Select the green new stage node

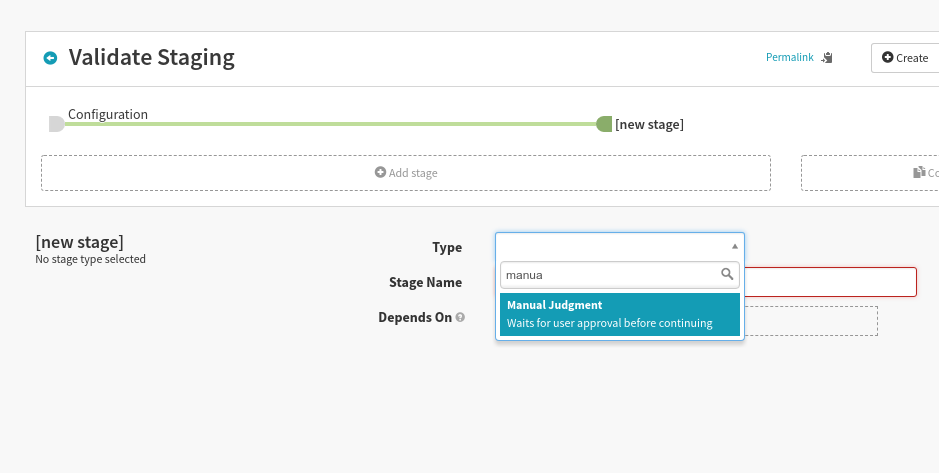[603, 124]
